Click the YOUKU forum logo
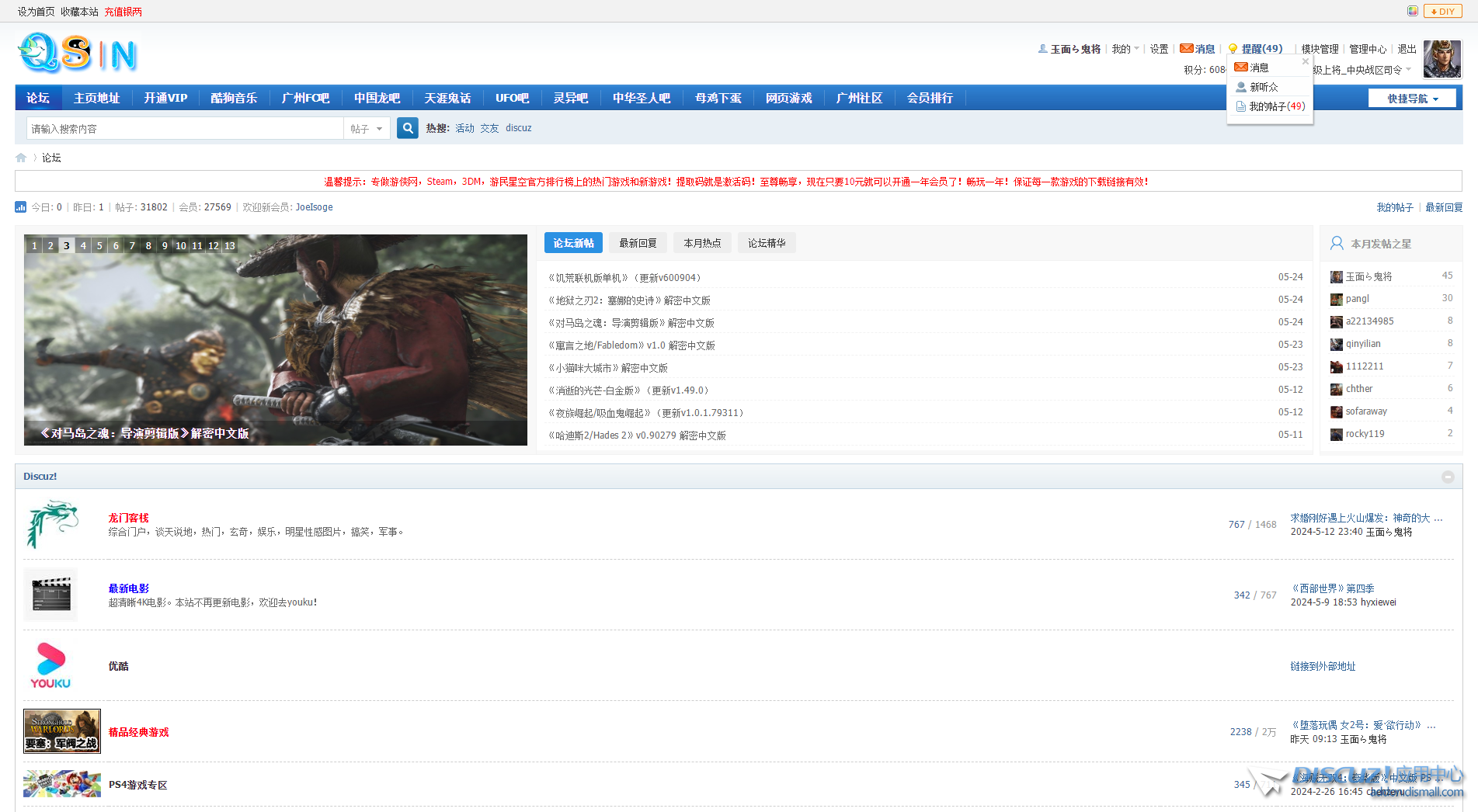Image resolution: width=1478 pixels, height=812 pixels. [51, 665]
